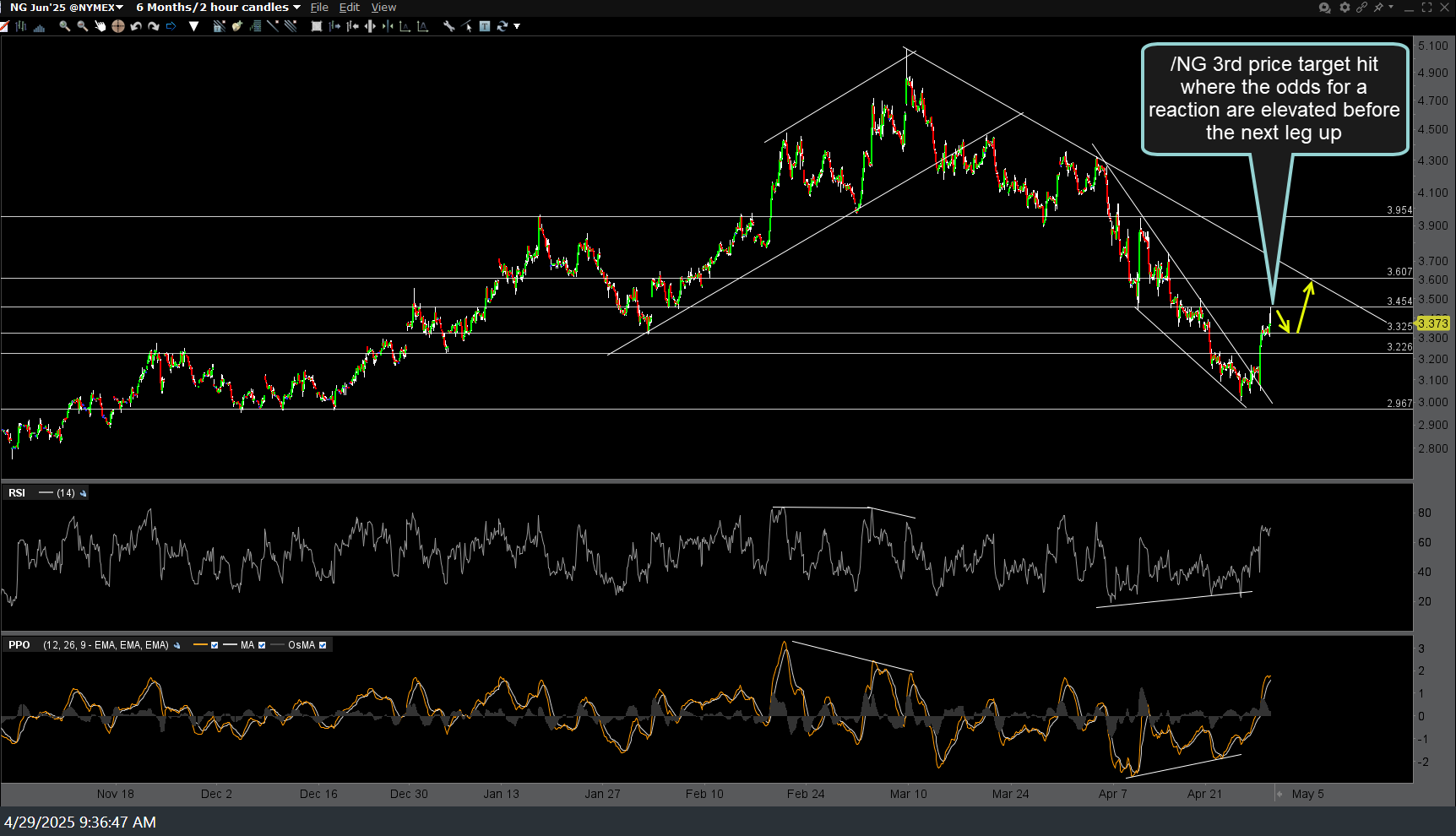Expand the dropdown arrow after the refresh icon
The image size is (1456, 836).
point(517,26)
